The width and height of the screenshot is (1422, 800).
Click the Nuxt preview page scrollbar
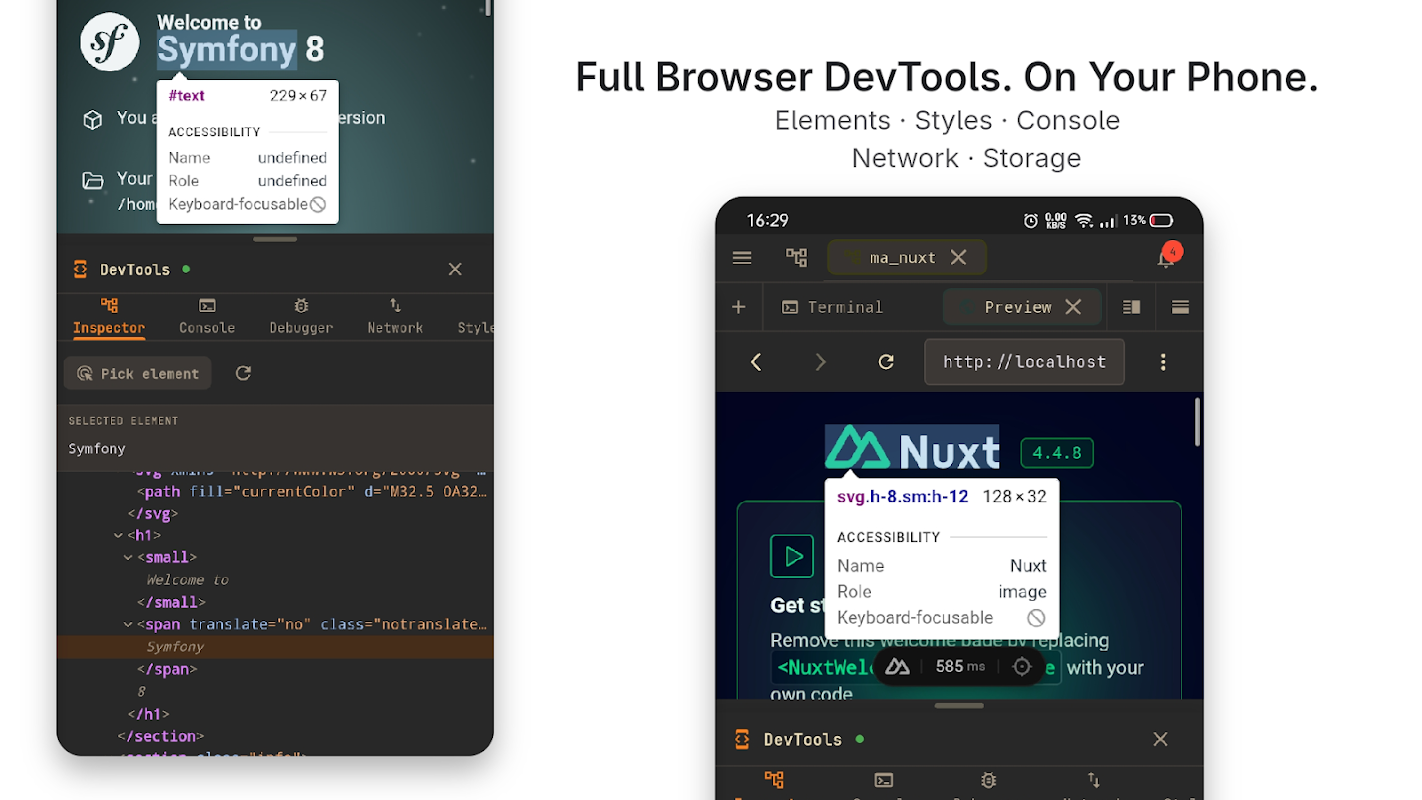click(x=1196, y=422)
